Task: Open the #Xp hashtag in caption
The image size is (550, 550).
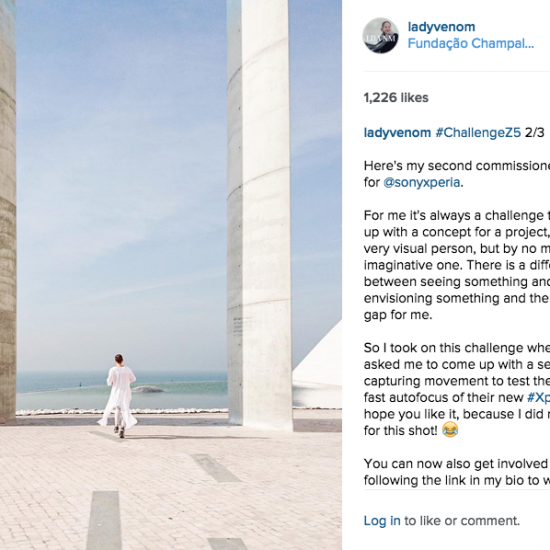Action: coord(538,397)
